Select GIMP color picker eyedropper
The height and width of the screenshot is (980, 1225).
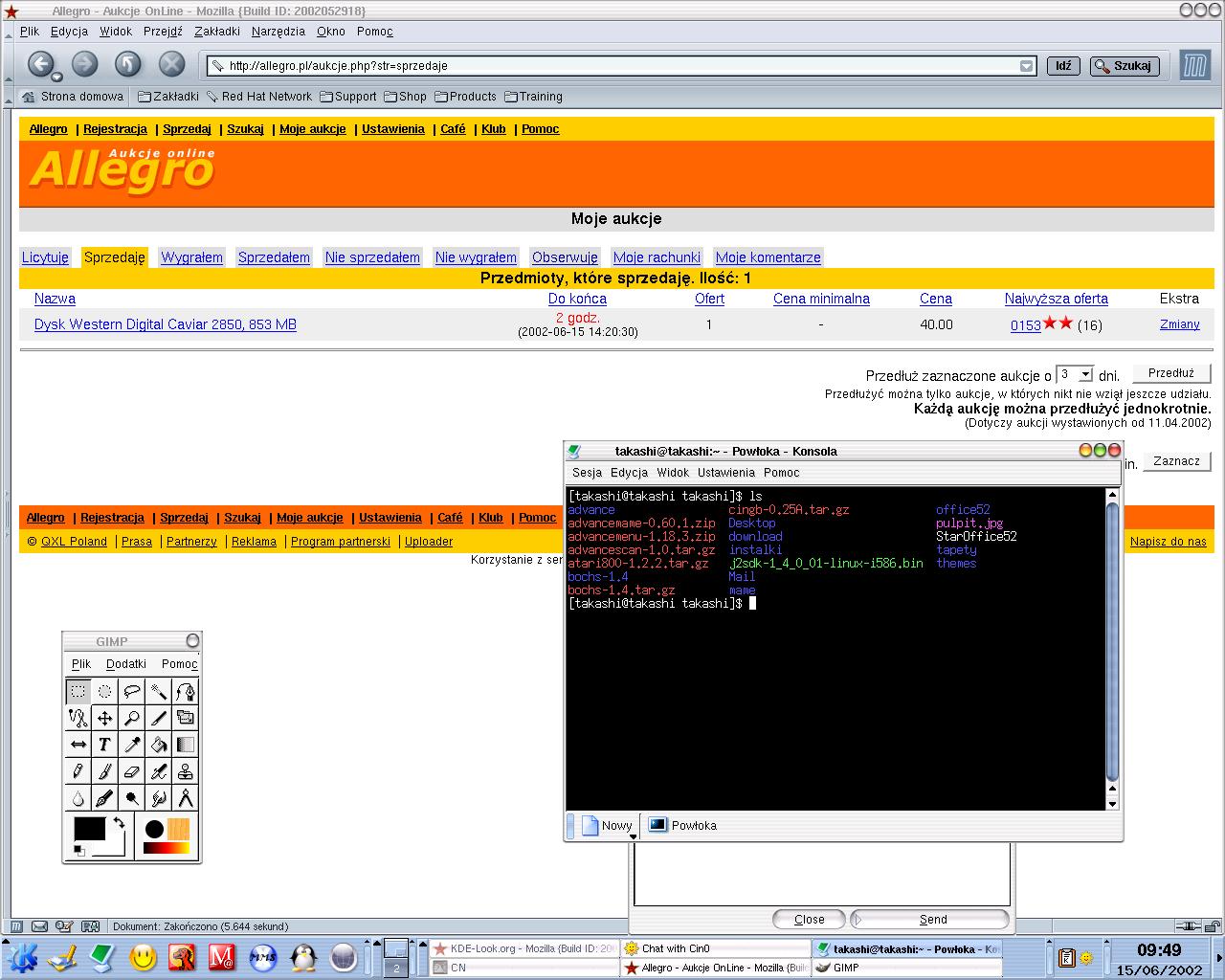tap(132, 745)
